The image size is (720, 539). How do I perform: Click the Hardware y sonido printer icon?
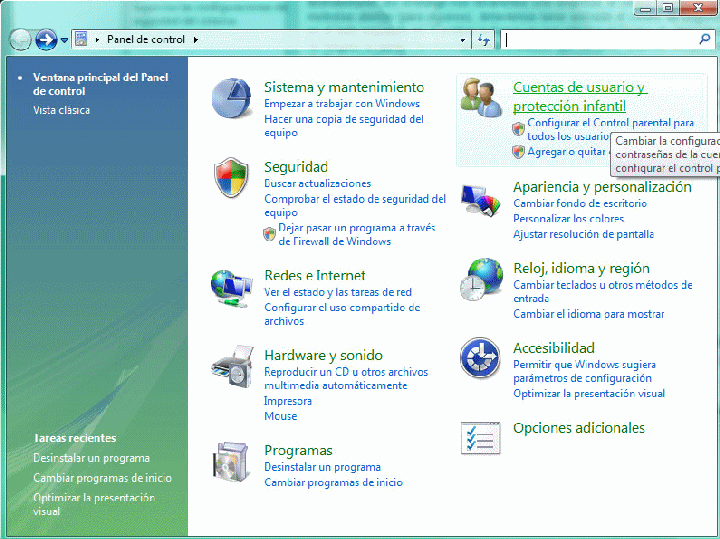coord(232,367)
